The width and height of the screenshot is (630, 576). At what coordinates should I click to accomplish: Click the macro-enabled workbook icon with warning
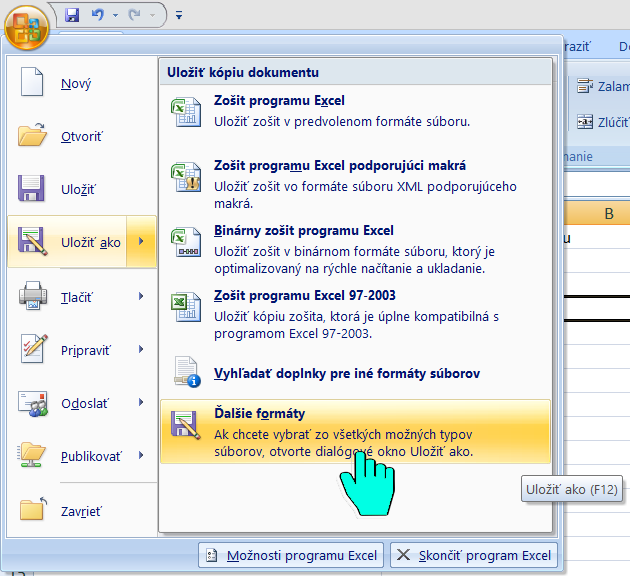tap(186, 177)
